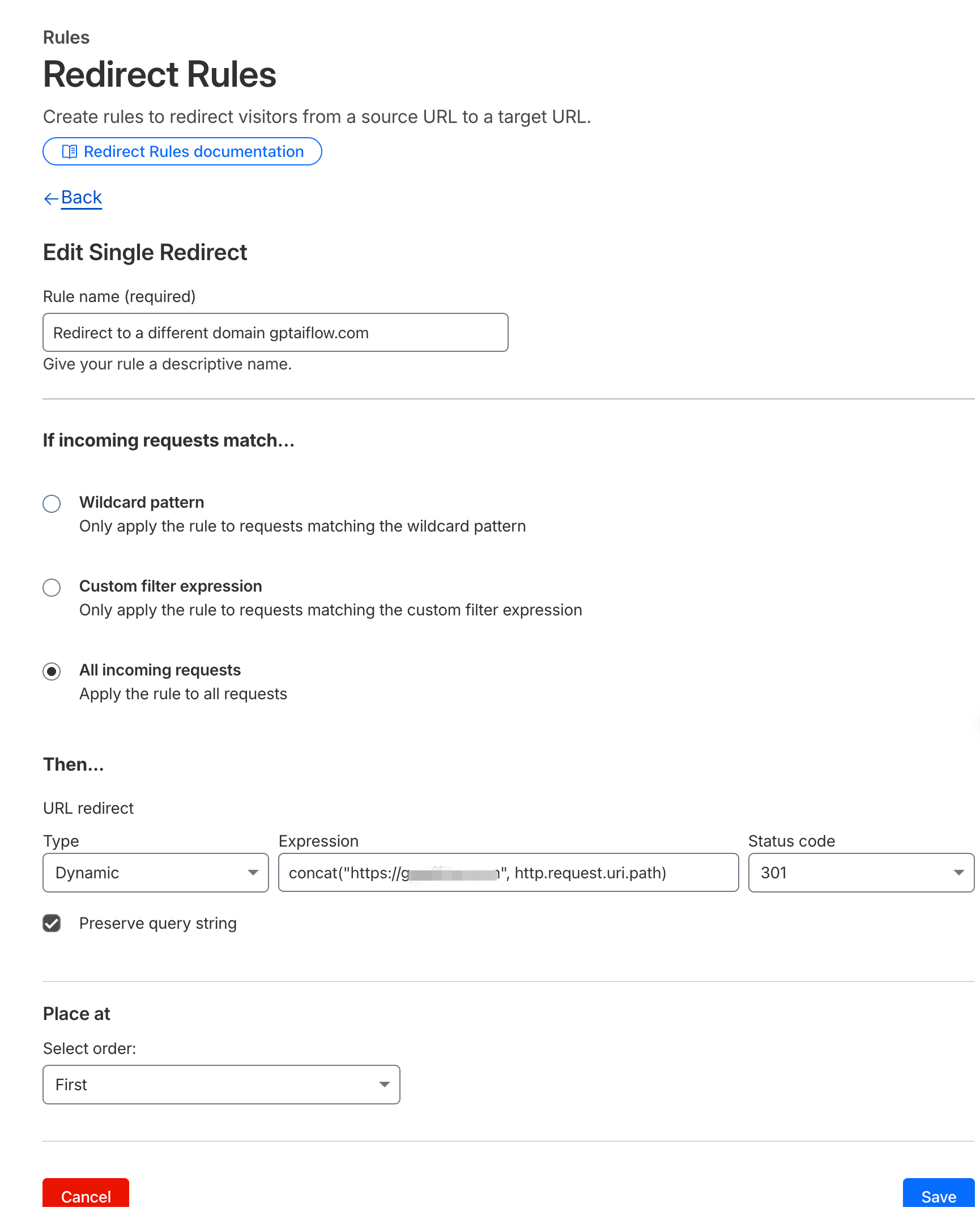980x1207 pixels.
Task: Click the Wildcard pattern label text
Action: (x=142, y=502)
